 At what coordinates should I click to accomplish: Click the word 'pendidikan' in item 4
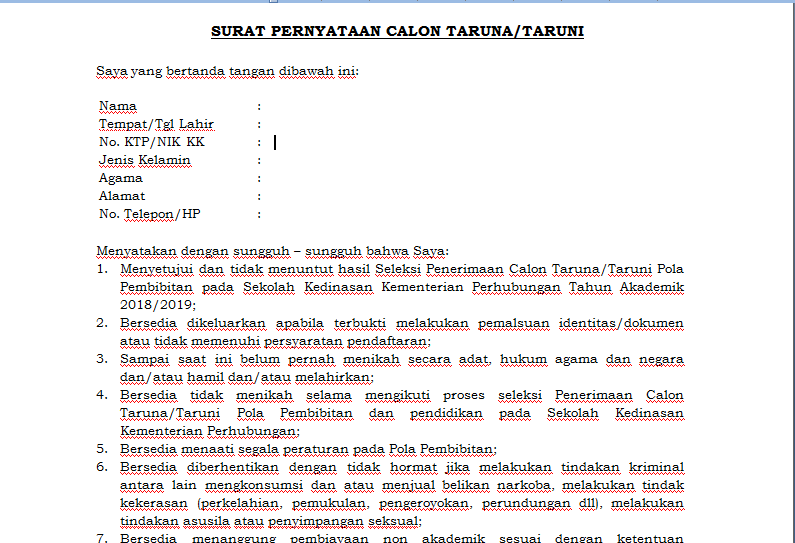(446, 414)
